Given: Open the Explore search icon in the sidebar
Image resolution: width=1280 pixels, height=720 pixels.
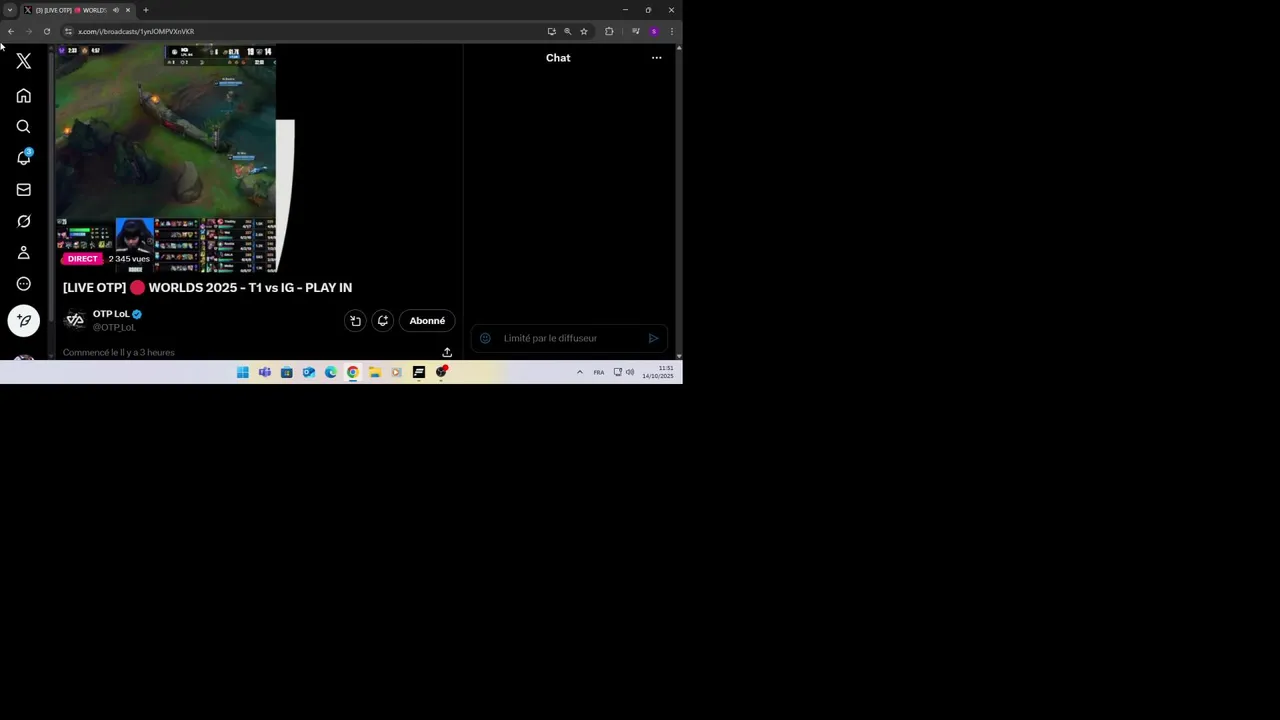Looking at the screenshot, I should pyautogui.click(x=24, y=127).
